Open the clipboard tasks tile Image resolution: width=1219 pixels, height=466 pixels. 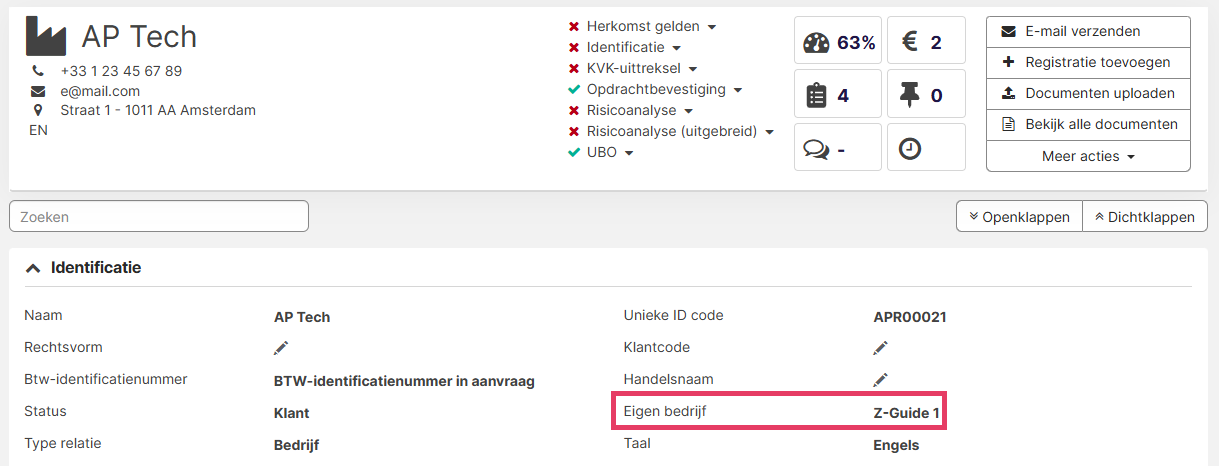coord(838,95)
